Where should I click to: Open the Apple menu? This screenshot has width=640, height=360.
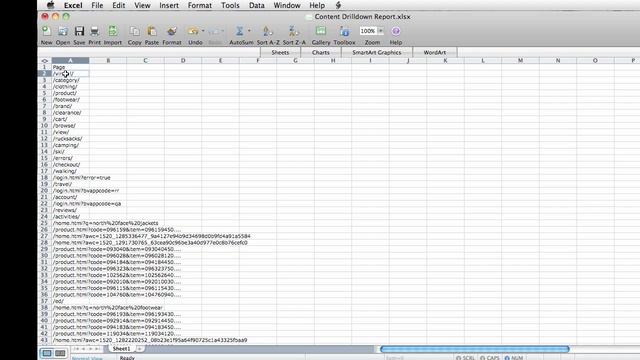[51, 5]
